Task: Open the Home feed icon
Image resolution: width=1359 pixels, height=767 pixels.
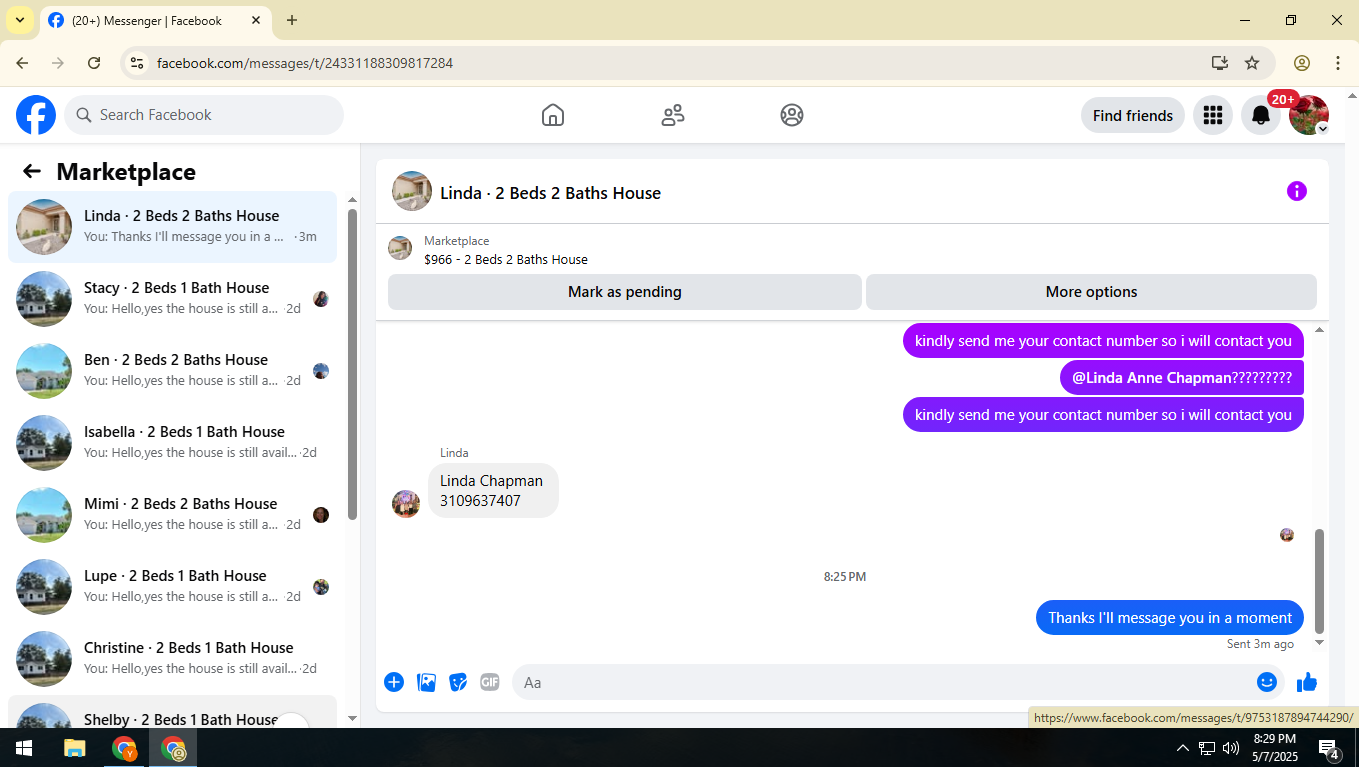Action: (553, 115)
